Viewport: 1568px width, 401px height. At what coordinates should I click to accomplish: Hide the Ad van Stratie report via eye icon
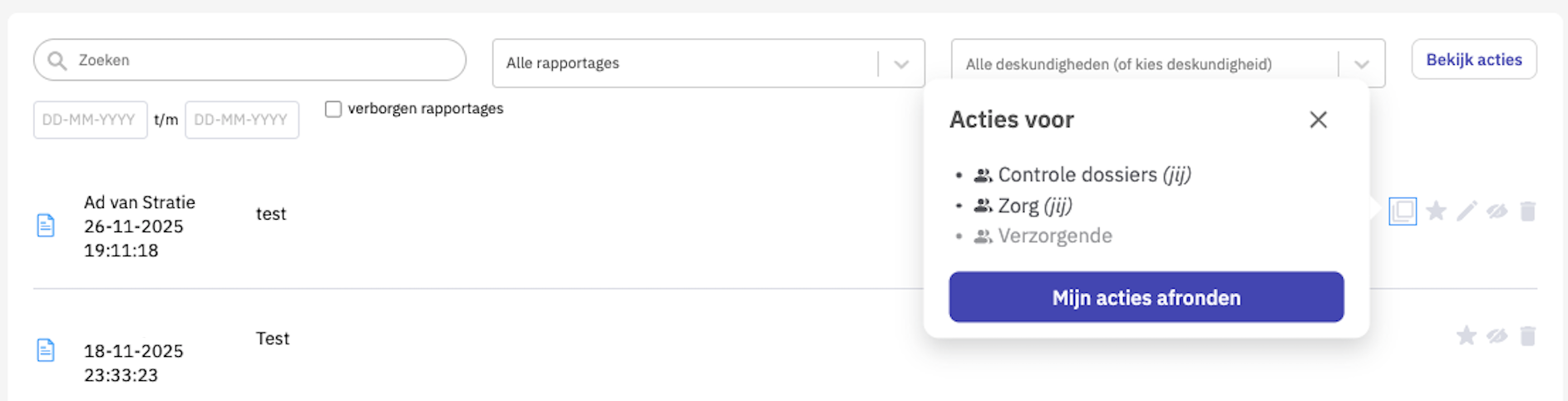click(x=1497, y=211)
